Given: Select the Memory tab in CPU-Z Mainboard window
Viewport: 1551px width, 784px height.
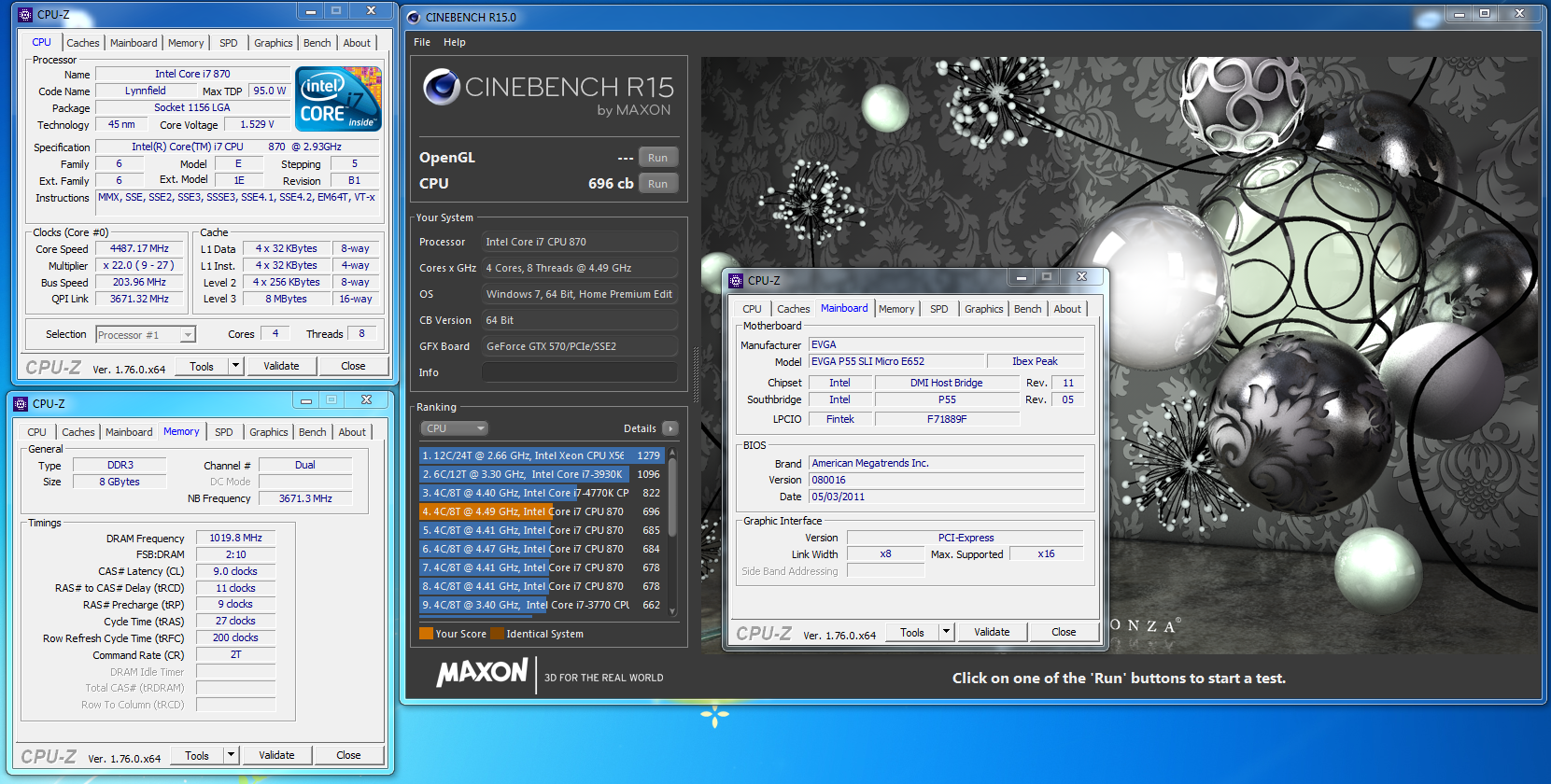Looking at the screenshot, I should pyautogui.click(x=896, y=309).
